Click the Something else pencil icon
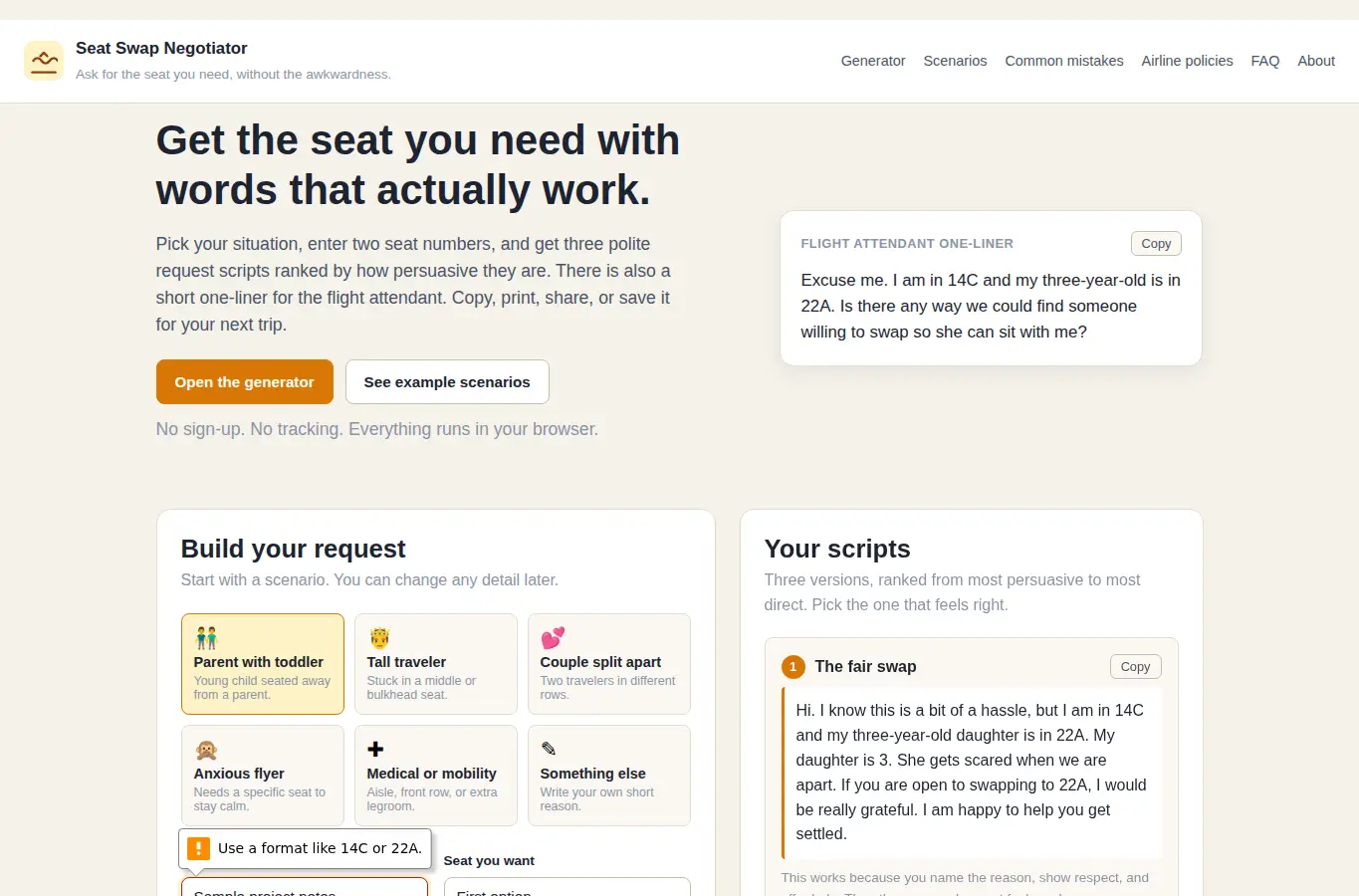This screenshot has height=896, width=1359. [549, 750]
